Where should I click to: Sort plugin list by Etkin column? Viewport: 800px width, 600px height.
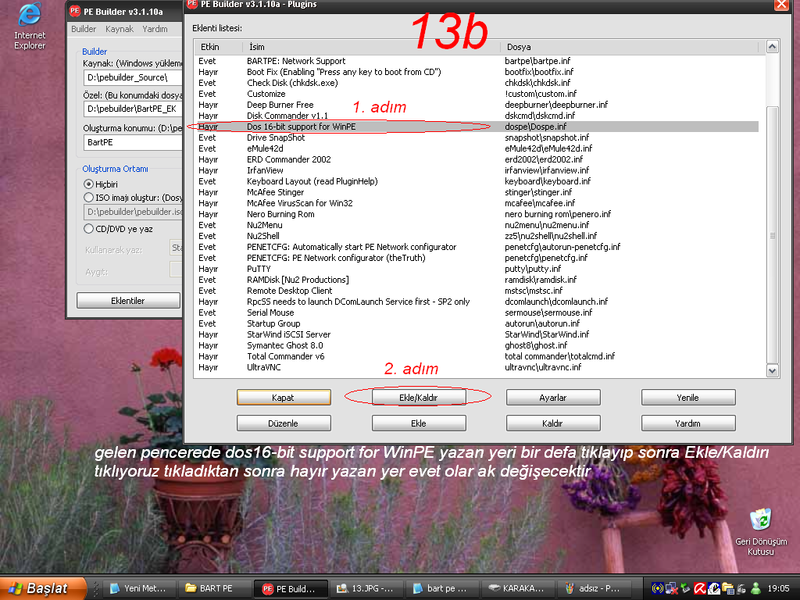pos(218,47)
